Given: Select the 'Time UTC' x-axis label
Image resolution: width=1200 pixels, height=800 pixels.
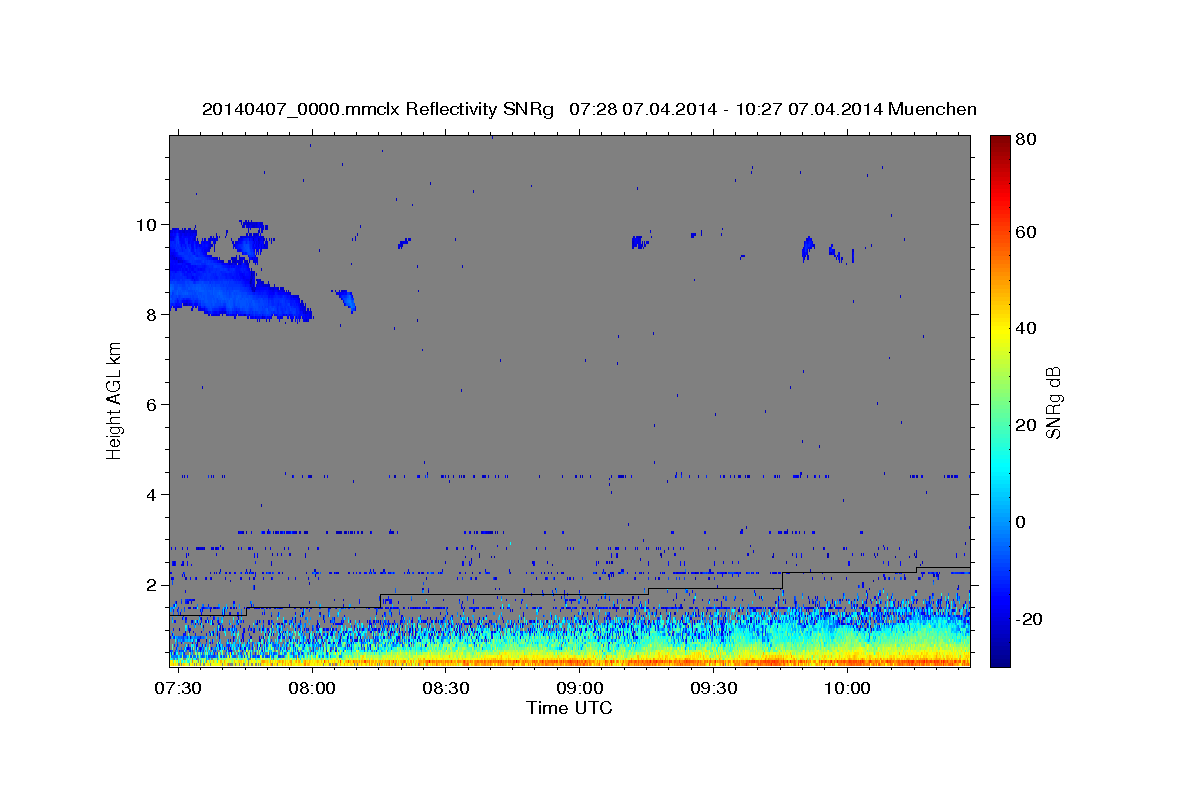Looking at the screenshot, I should point(569,708).
